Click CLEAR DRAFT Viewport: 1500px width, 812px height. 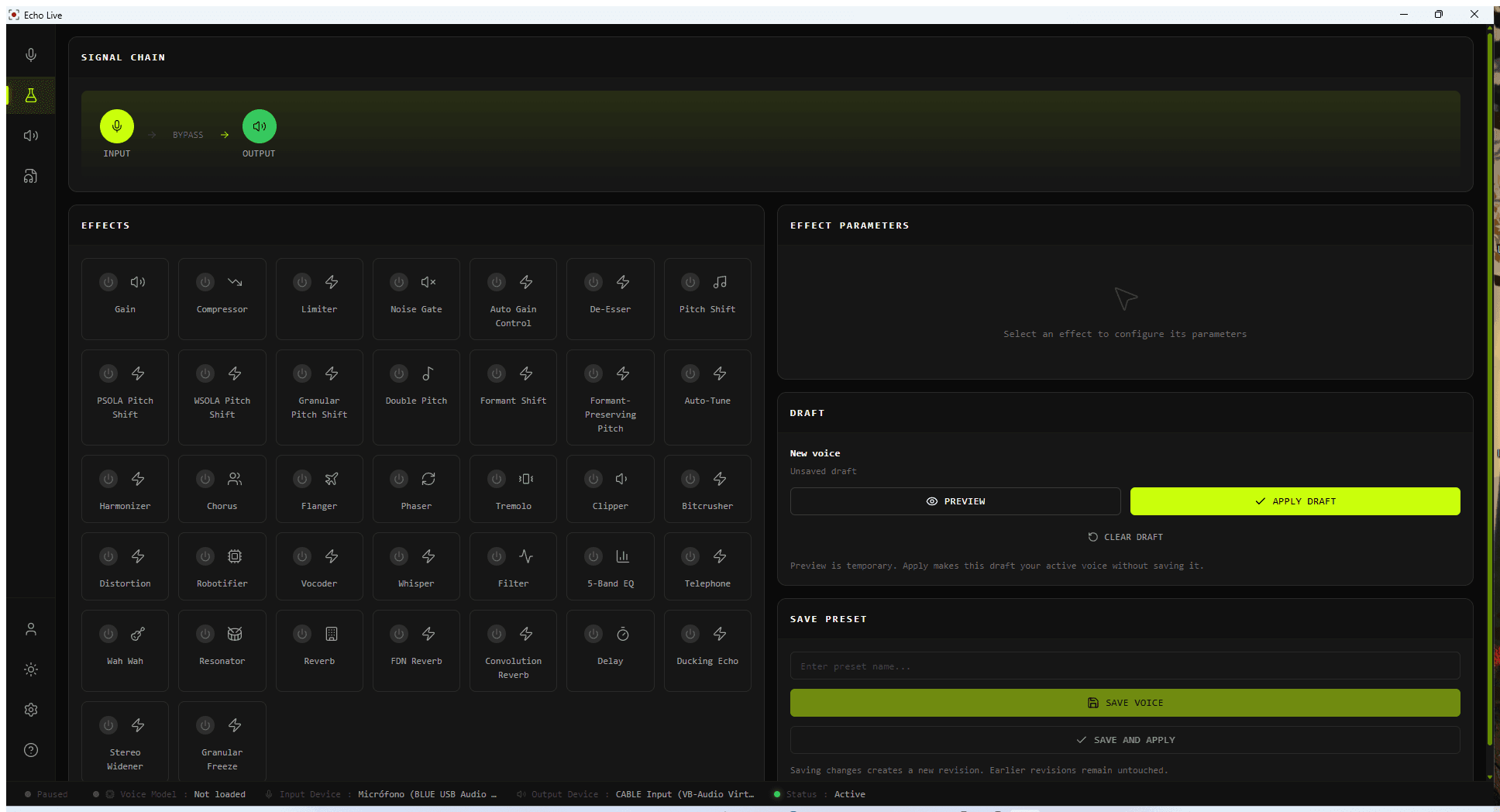click(1126, 537)
